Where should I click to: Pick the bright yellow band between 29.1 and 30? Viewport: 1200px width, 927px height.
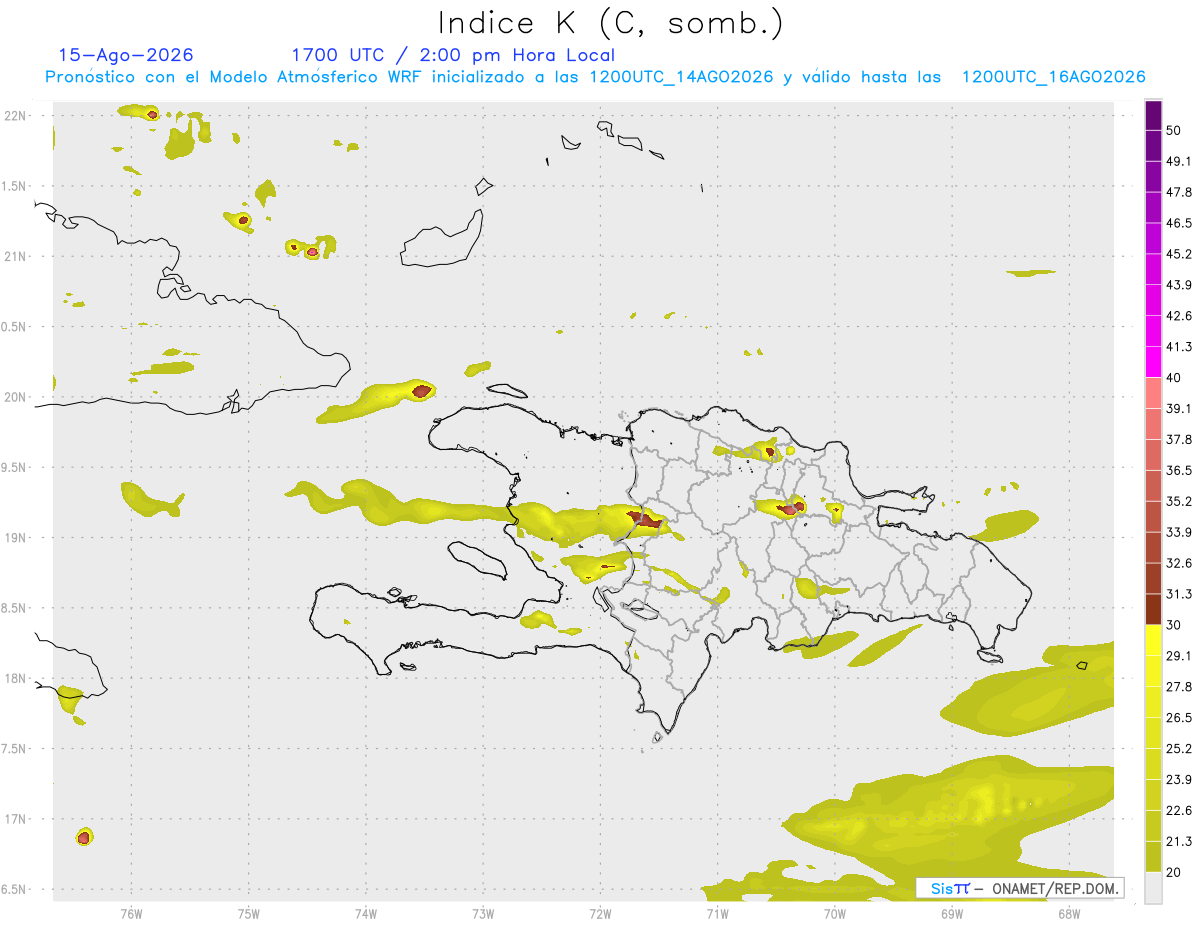pyautogui.click(x=1154, y=640)
